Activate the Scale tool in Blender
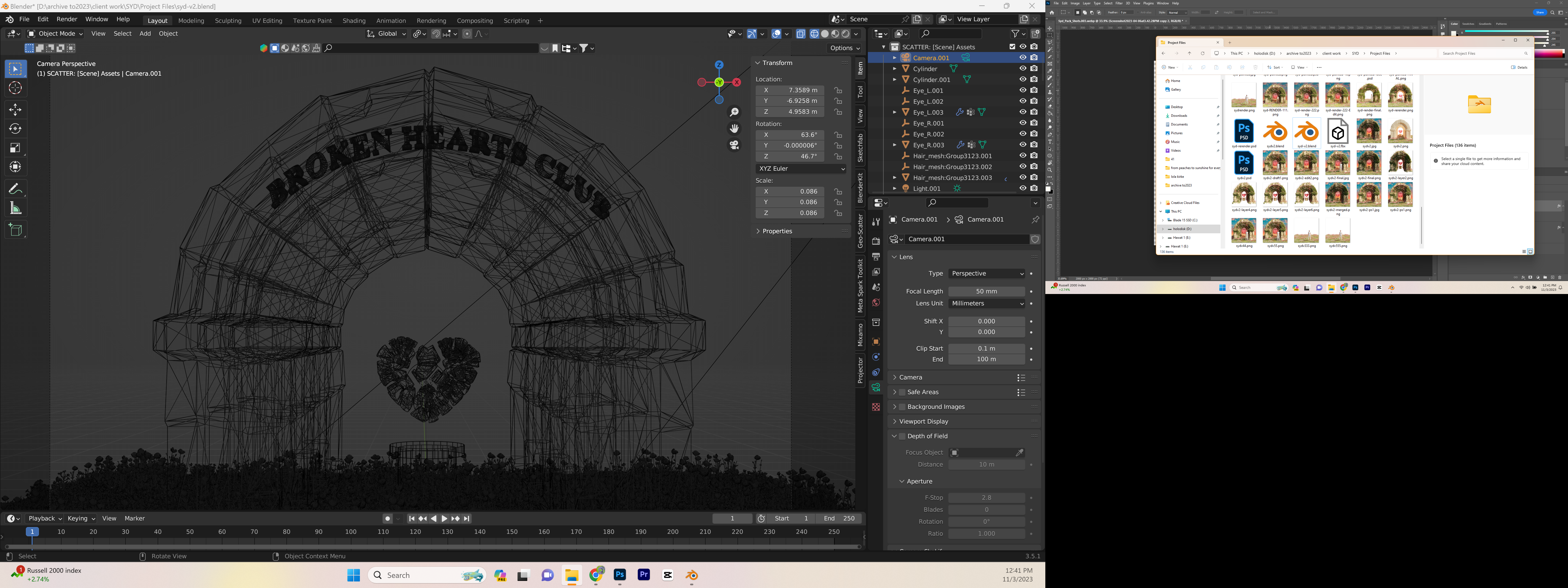This screenshot has height=588, width=1568. [16, 148]
